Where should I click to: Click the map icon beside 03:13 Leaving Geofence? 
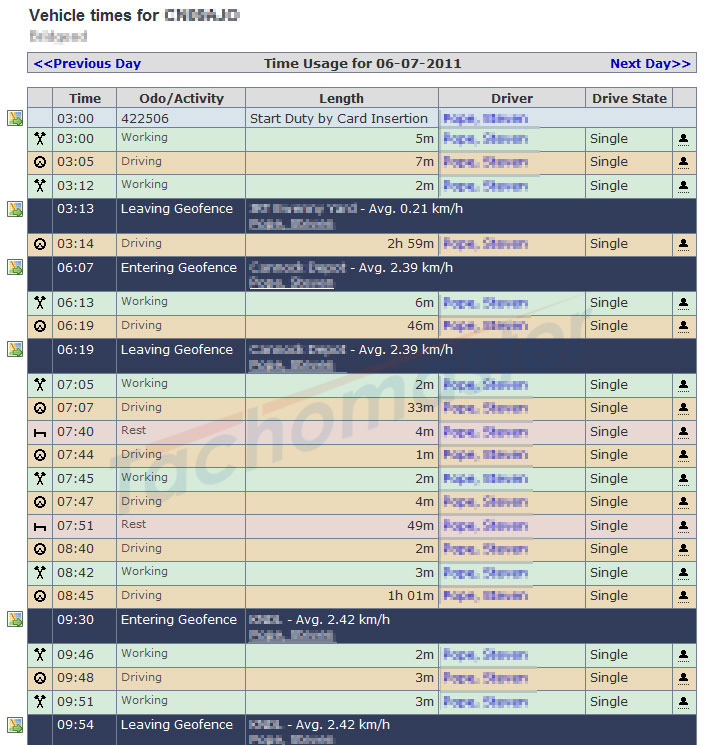pyautogui.click(x=15, y=209)
